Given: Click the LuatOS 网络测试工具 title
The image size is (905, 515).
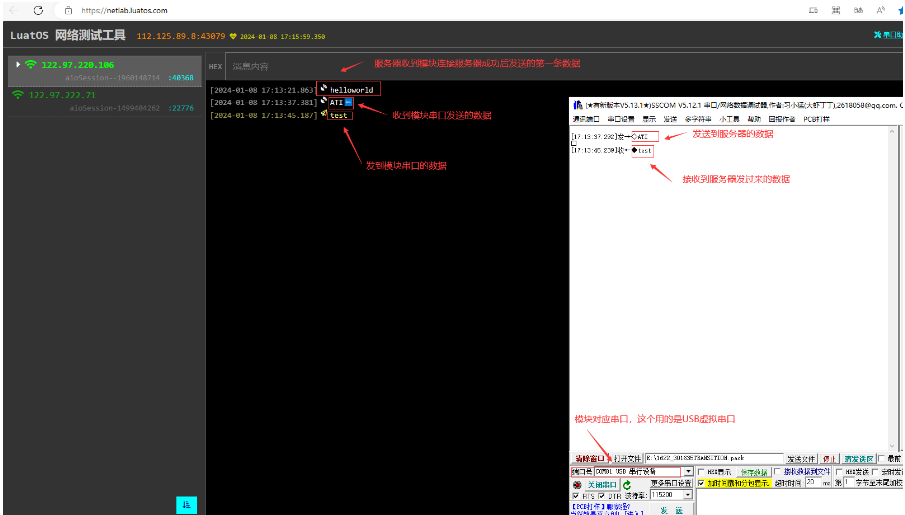Looking at the screenshot, I should click(68, 35).
